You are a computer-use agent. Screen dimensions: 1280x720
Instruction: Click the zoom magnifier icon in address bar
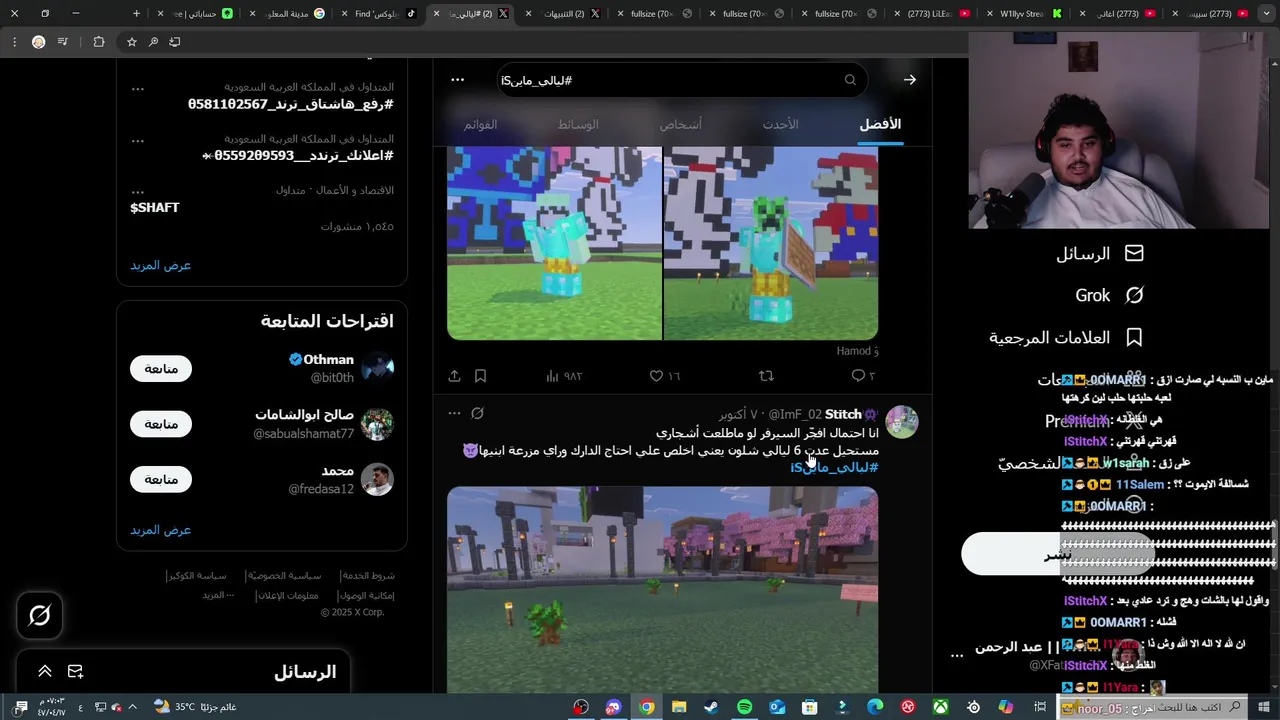153,42
